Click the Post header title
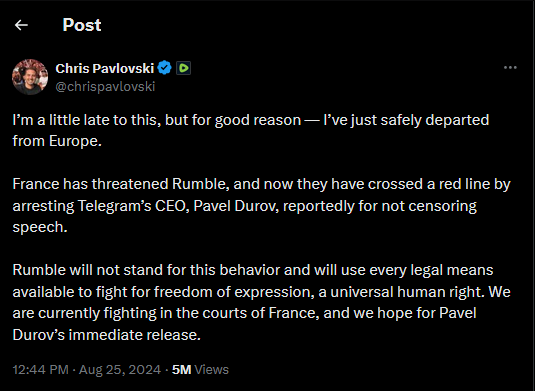This screenshot has height=391, width=535. (x=82, y=25)
